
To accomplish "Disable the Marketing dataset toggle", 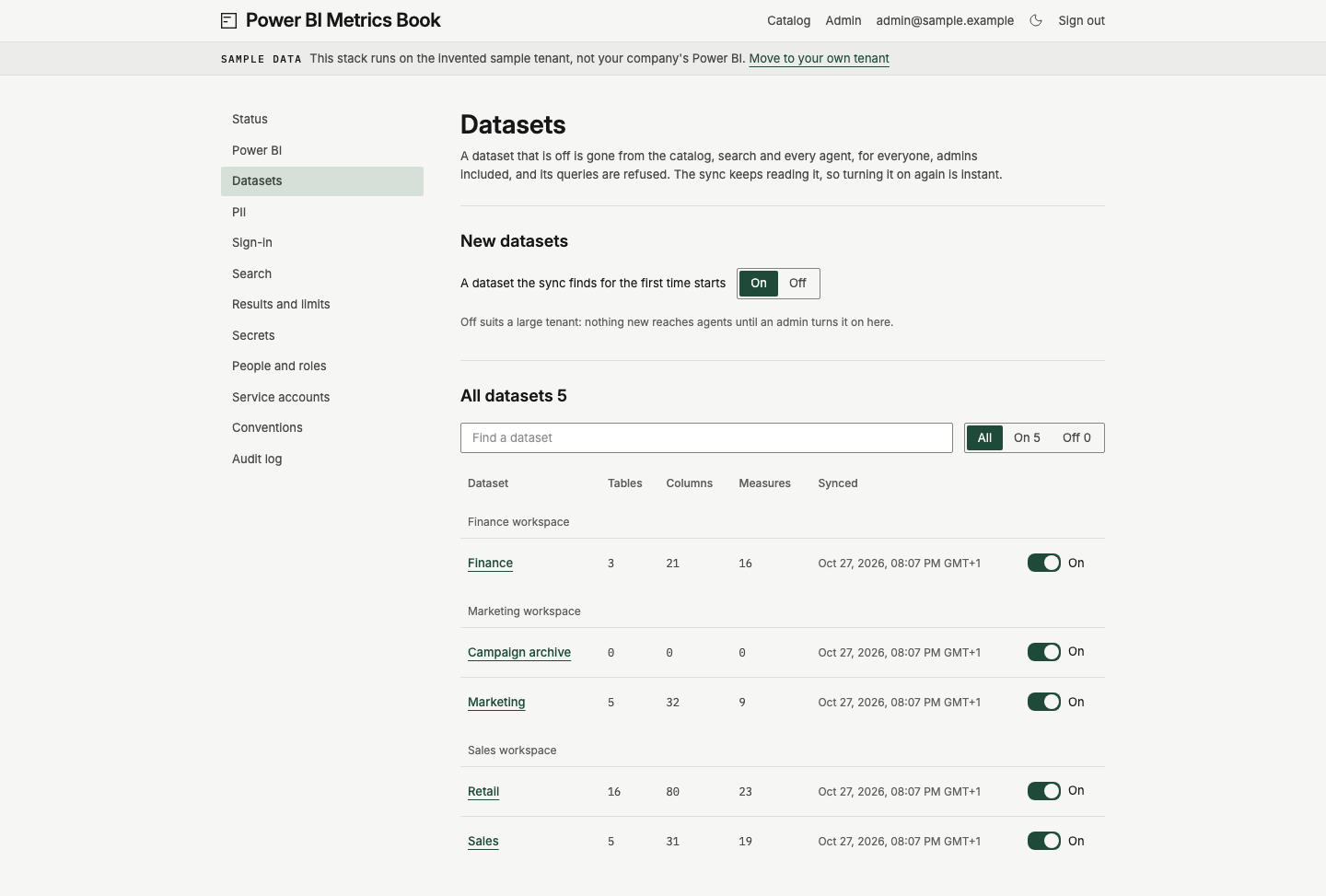I will (1044, 702).
